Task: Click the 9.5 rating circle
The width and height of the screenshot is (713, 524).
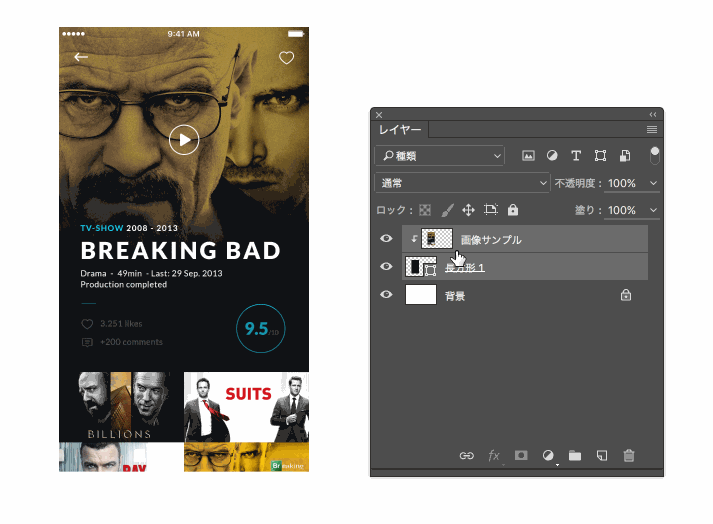Action: (x=261, y=328)
